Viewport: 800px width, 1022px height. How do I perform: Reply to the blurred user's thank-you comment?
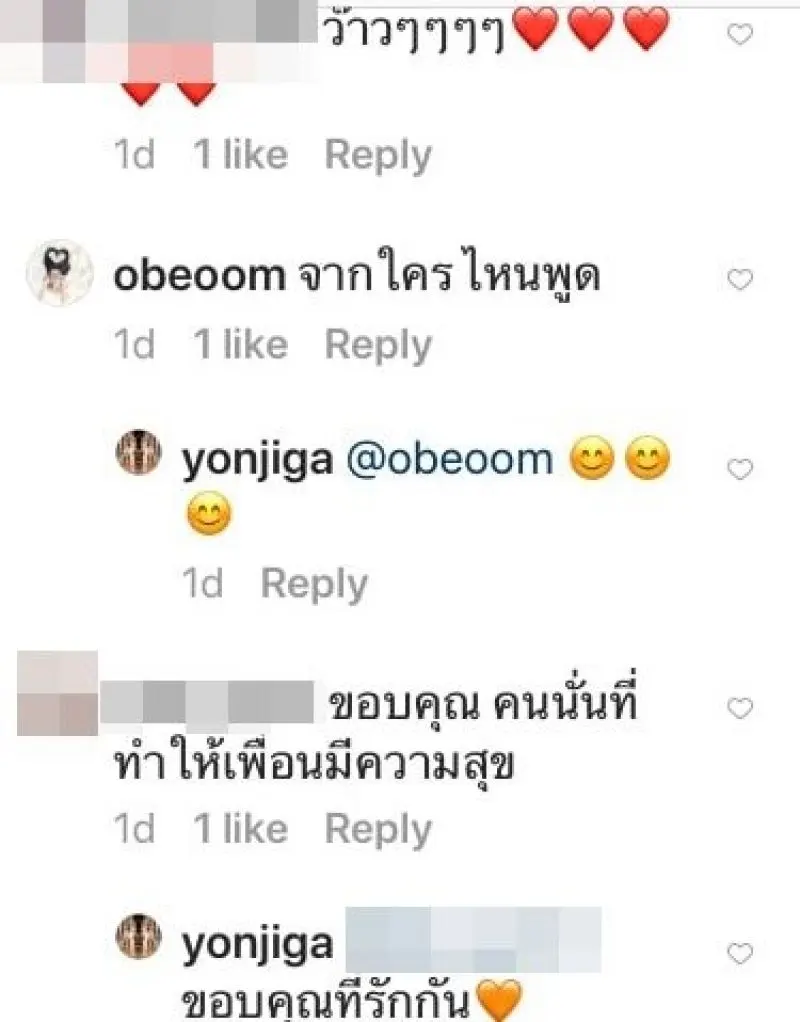pos(378,830)
